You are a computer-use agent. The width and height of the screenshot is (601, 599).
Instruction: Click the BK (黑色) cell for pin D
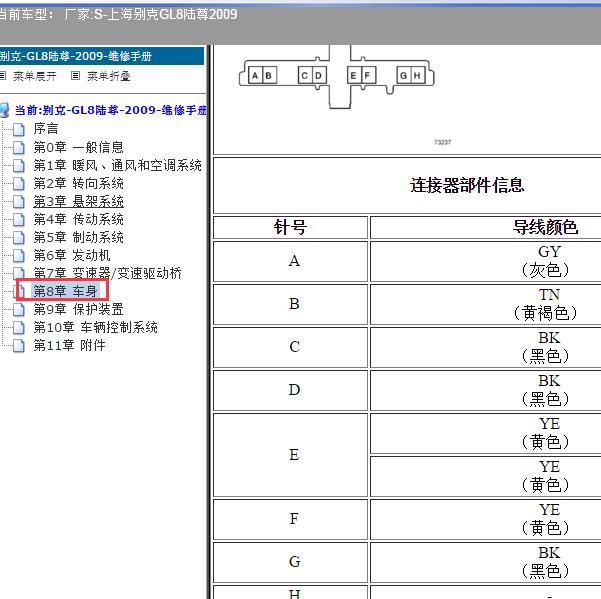click(486, 390)
